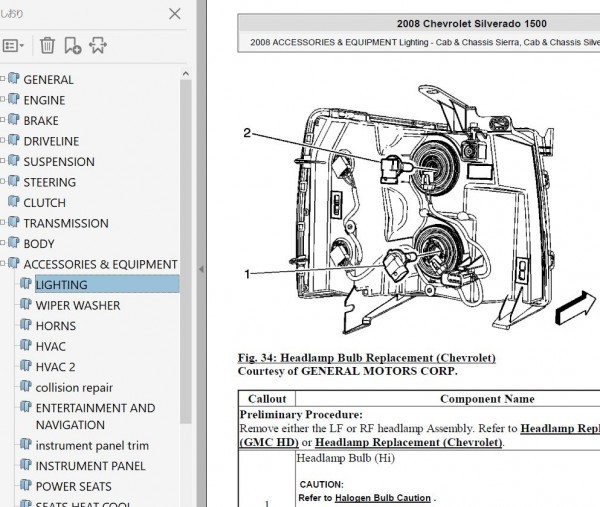Expand the BRAKE bookmark
Image resolution: width=600 pixels, height=507 pixels.
tap(3, 120)
